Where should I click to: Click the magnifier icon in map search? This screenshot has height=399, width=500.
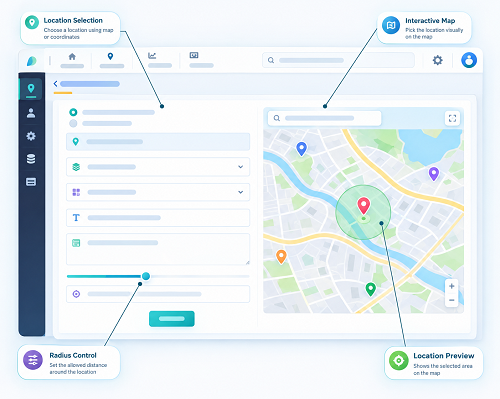click(277, 118)
